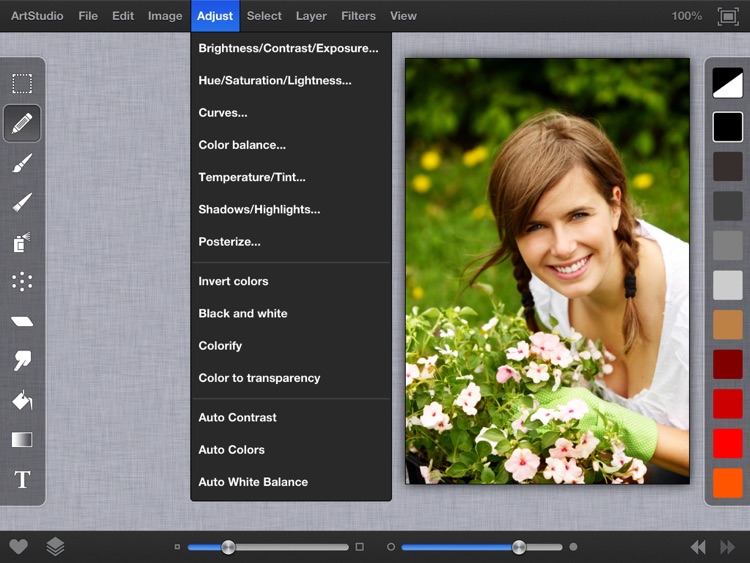Pick the tan brown swatch
The image size is (750, 563).
tap(728, 324)
